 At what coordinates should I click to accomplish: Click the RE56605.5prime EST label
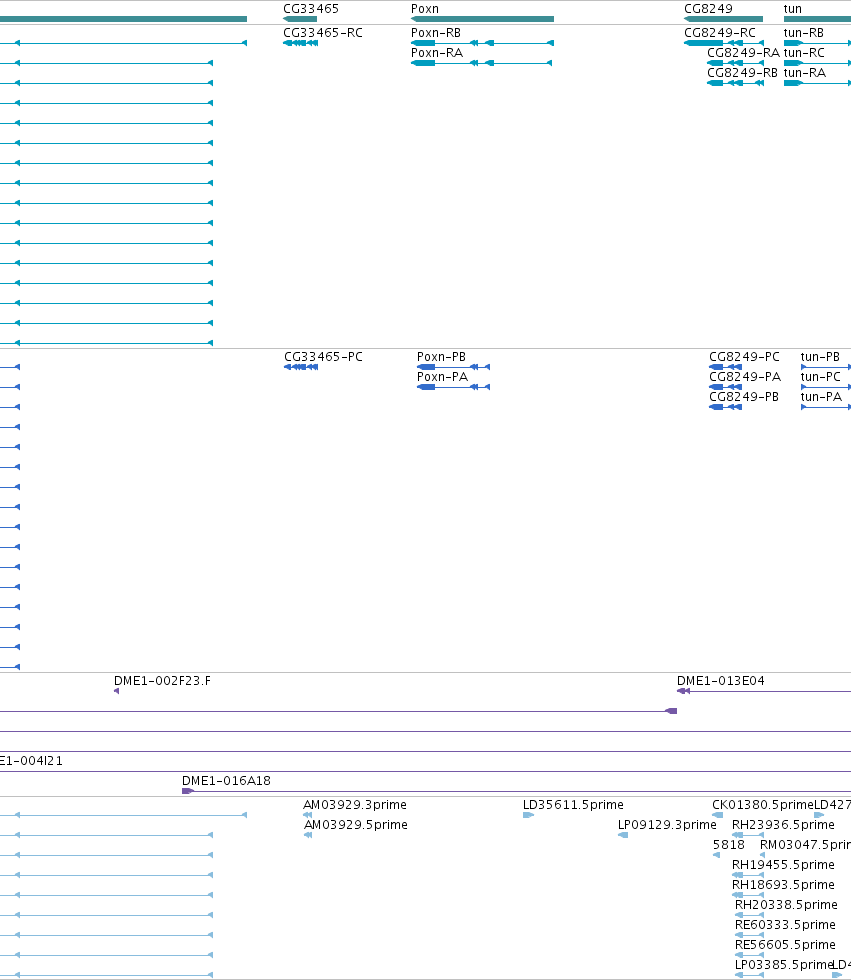coord(785,944)
